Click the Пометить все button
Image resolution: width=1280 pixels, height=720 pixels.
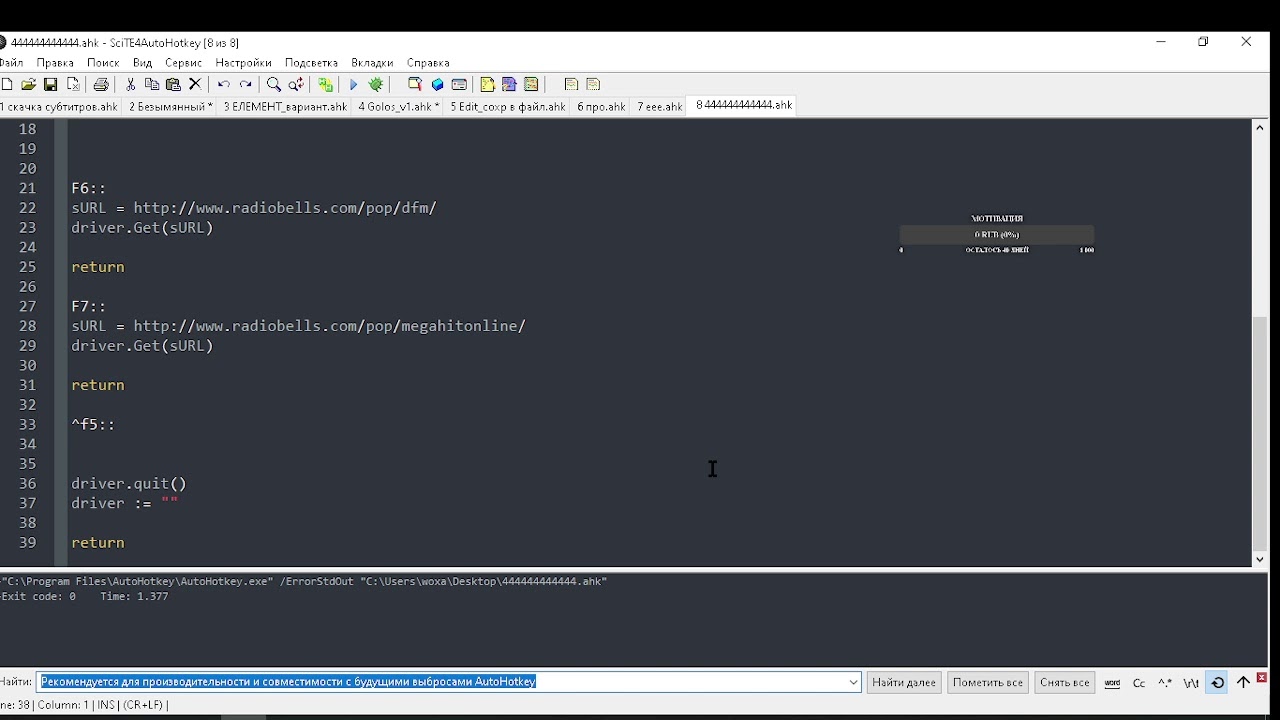[988, 683]
